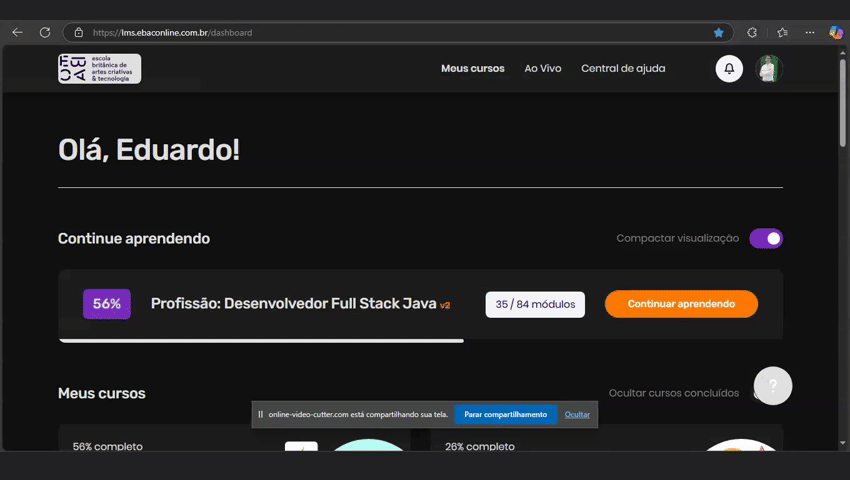Open the favorites list icon
The image size is (850, 480).
782,33
